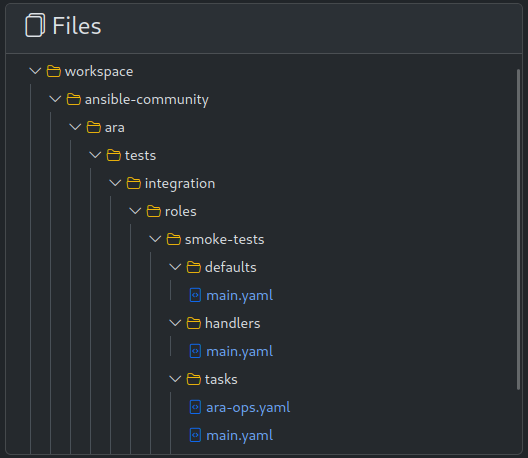Click the Files panel heading text
528x458 pixels.
[x=77, y=26]
